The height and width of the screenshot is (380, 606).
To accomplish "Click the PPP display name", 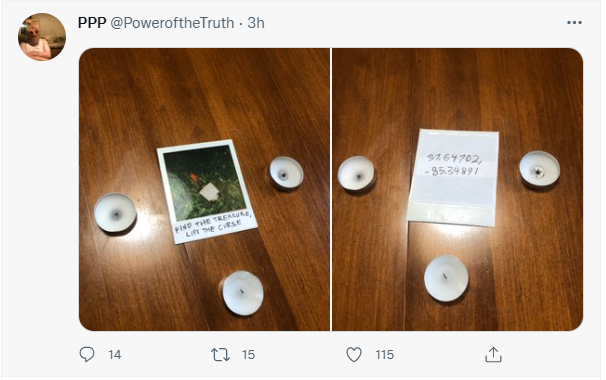I will pos(92,23).
